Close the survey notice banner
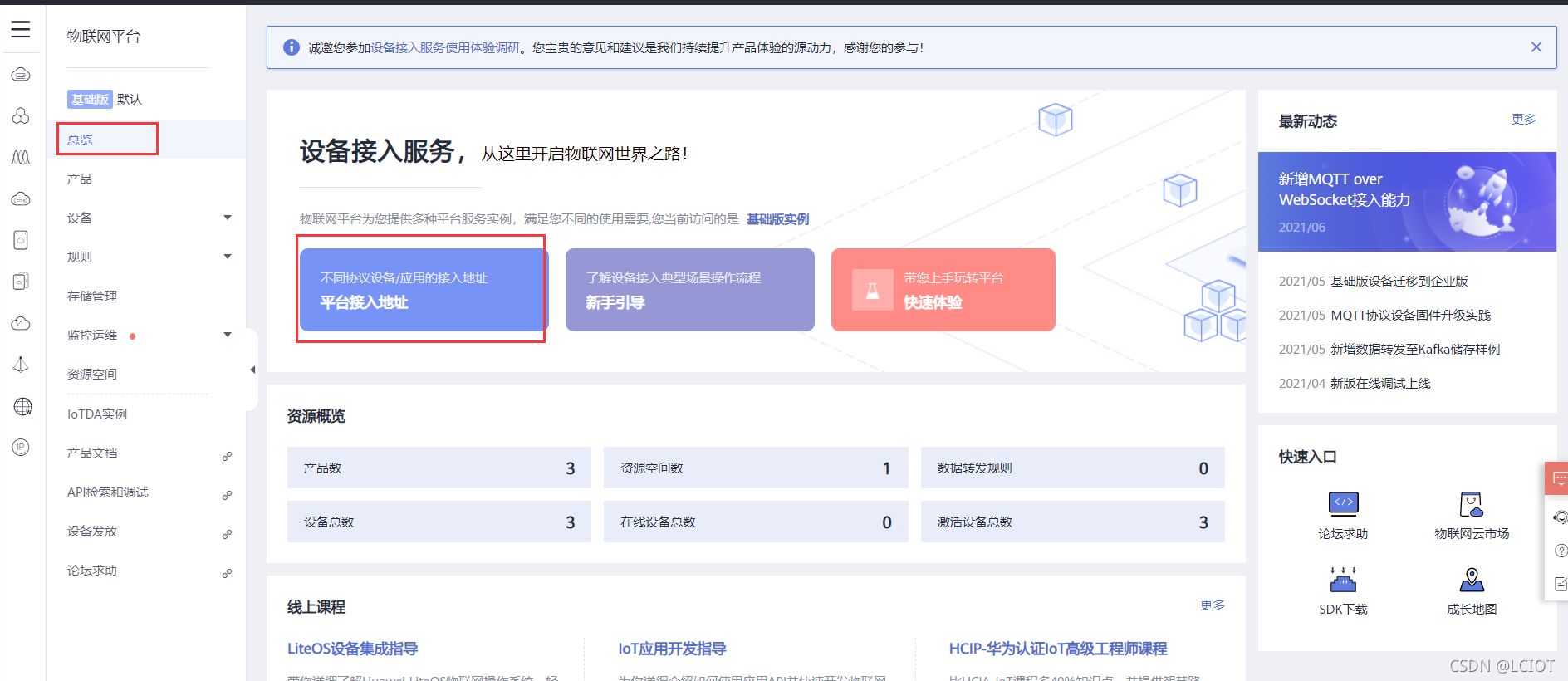This screenshot has width=1568, height=681. (x=1536, y=47)
